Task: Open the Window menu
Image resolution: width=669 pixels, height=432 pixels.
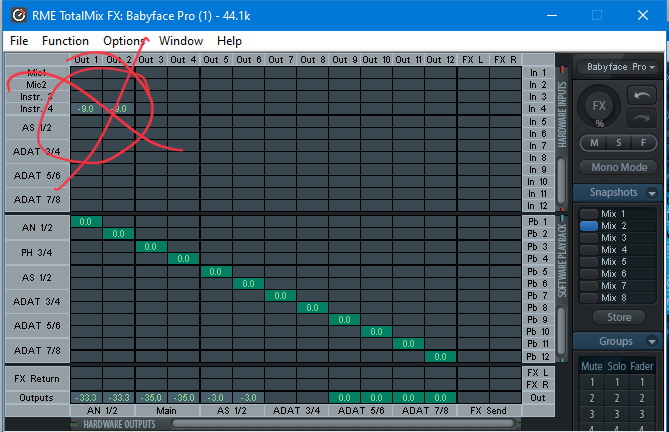Action: point(181,41)
